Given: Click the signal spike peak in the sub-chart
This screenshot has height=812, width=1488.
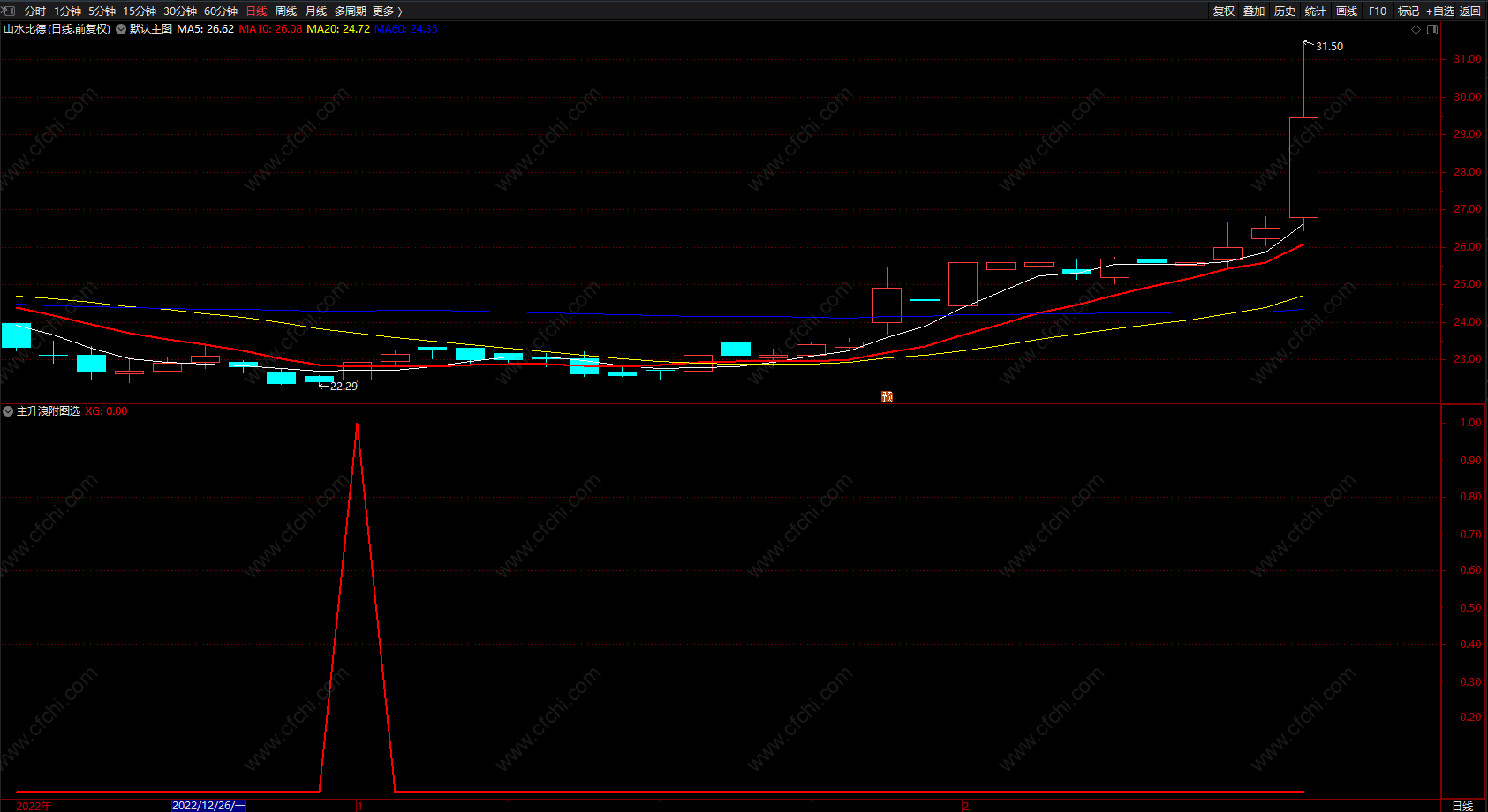Looking at the screenshot, I should pos(357,425).
